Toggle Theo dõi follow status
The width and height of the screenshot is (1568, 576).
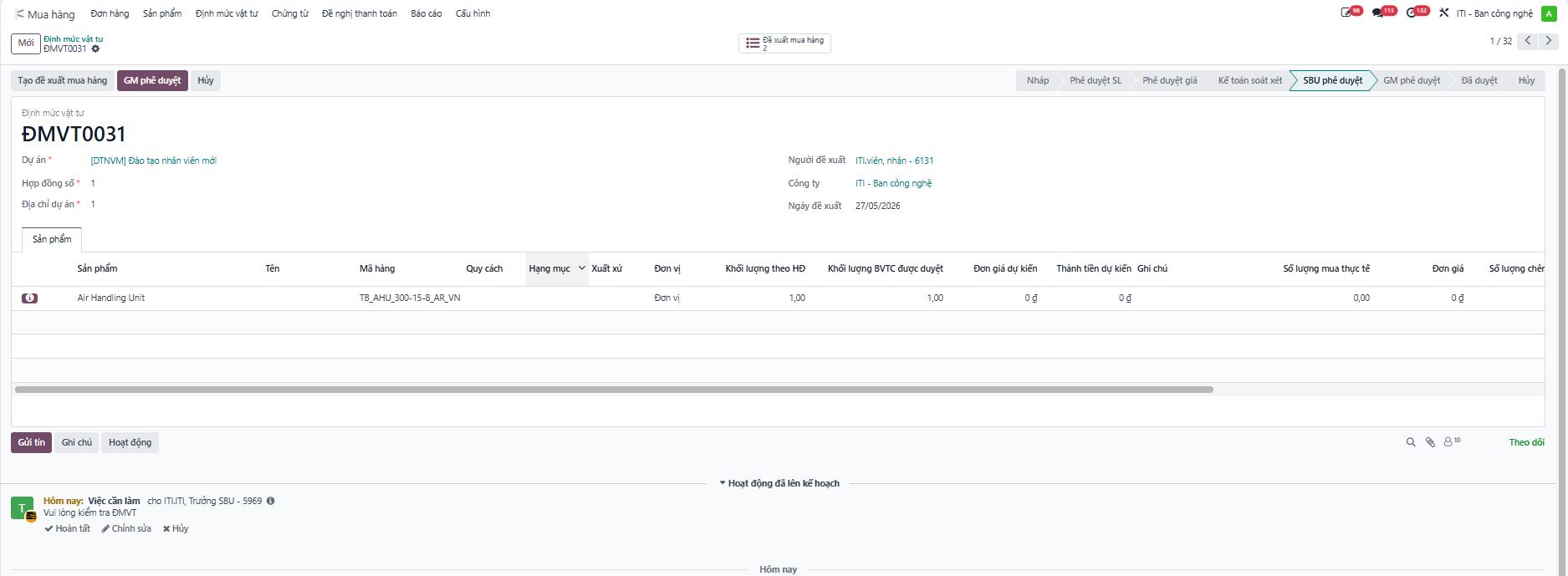tap(1526, 442)
